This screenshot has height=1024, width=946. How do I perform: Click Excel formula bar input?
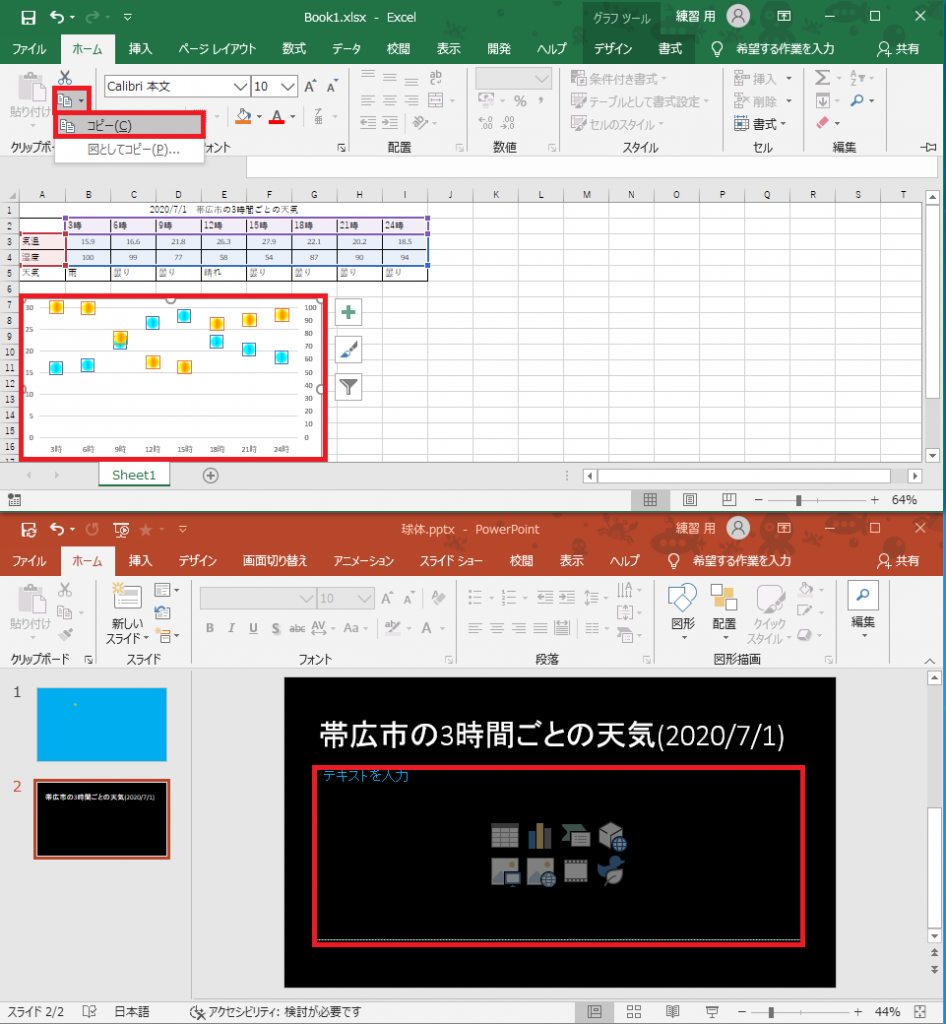coord(591,167)
